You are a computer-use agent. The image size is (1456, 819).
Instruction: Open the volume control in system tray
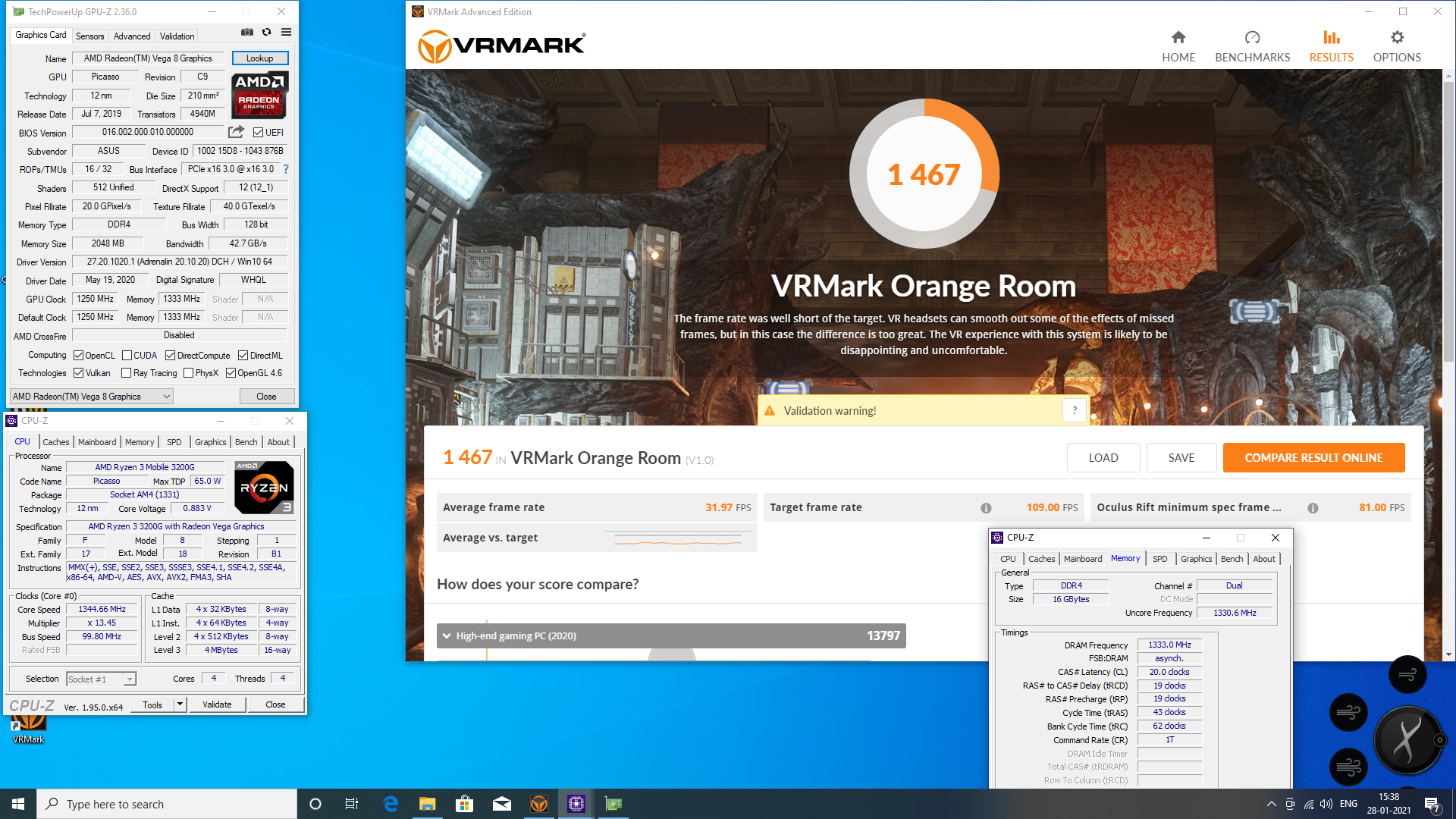pyautogui.click(x=1326, y=804)
